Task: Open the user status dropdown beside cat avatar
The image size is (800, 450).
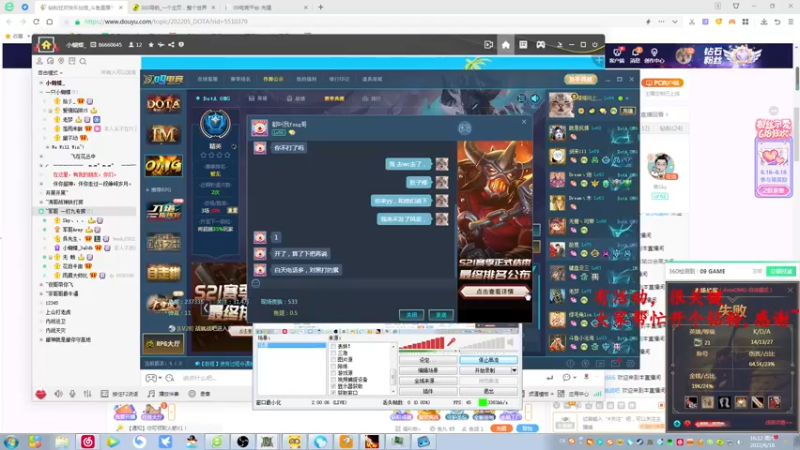Action: point(627,98)
